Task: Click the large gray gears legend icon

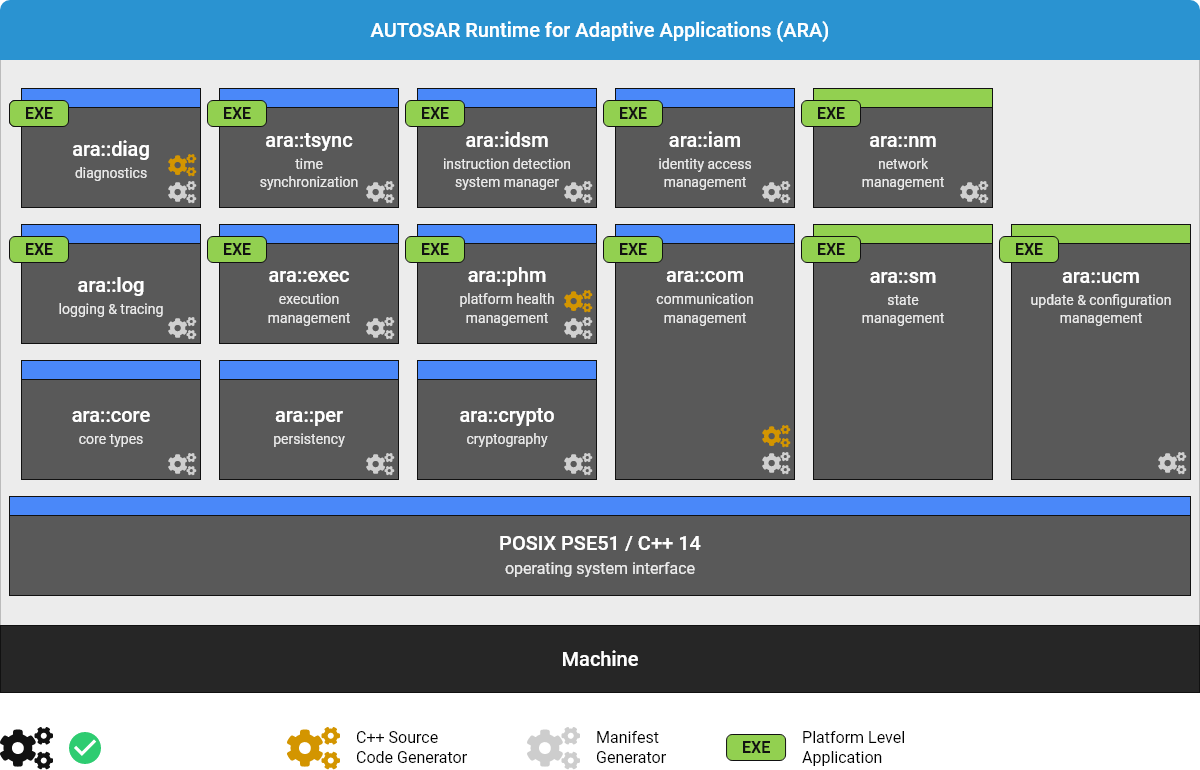Action: click(553, 747)
